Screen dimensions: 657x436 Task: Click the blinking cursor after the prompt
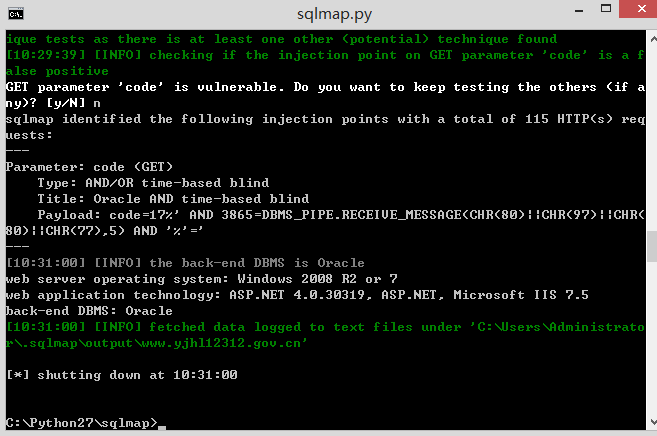click(162, 428)
